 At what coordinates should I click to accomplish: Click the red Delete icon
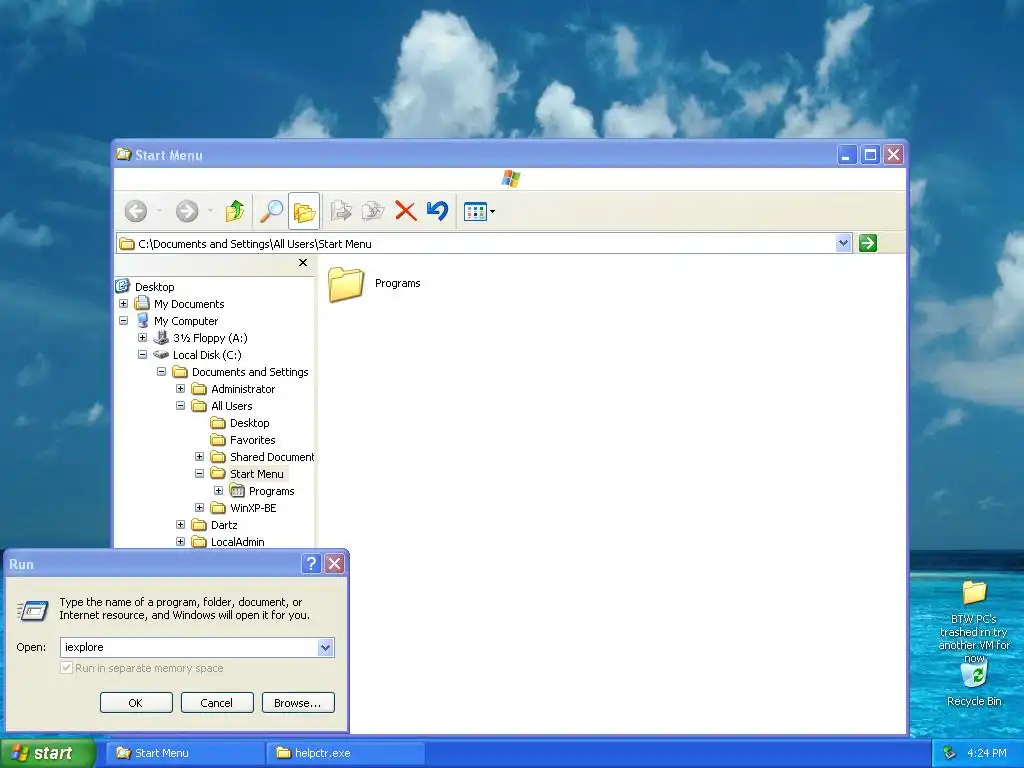[x=406, y=211]
